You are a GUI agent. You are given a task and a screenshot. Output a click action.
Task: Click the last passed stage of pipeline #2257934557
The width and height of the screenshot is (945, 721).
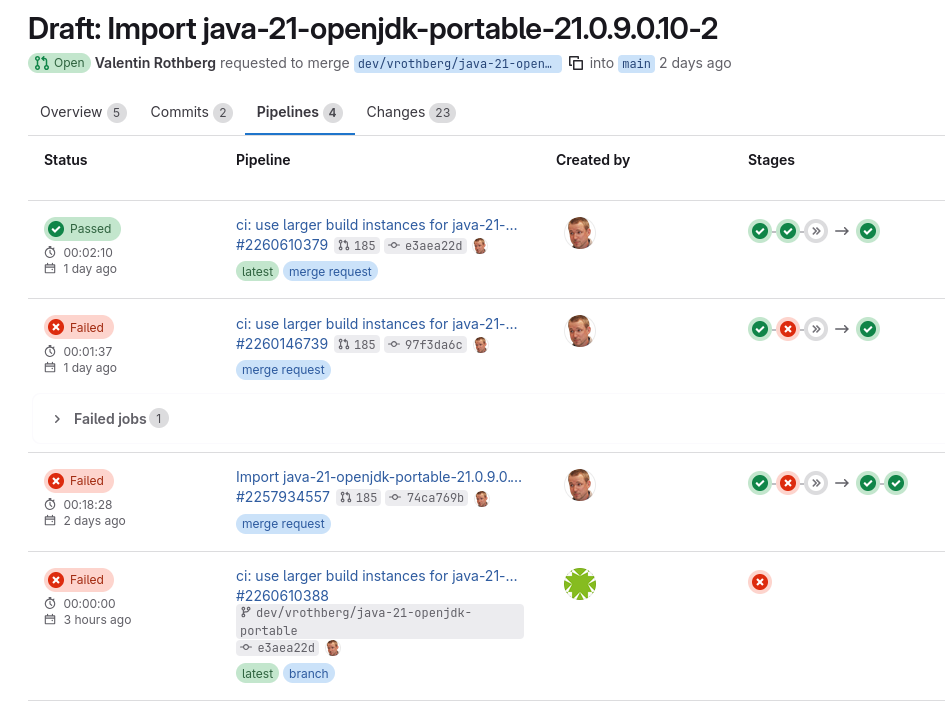click(x=896, y=484)
